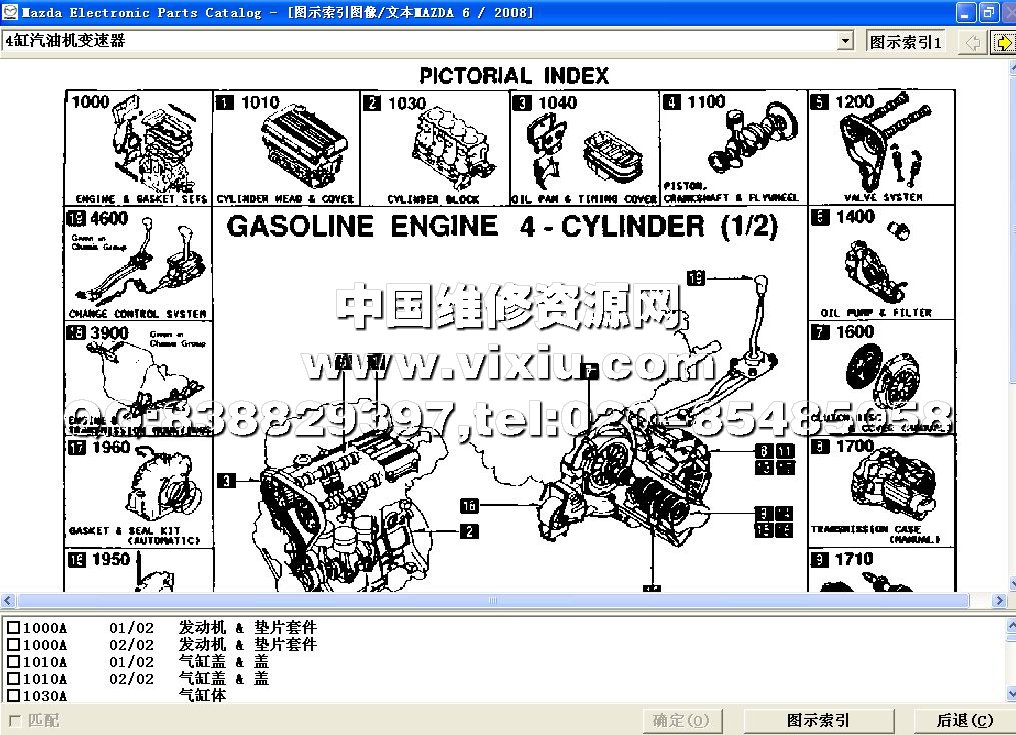The image size is (1016, 735).
Task: Tick the 1010A 02/02 cylinder head checkbox
Action: pos(14,679)
